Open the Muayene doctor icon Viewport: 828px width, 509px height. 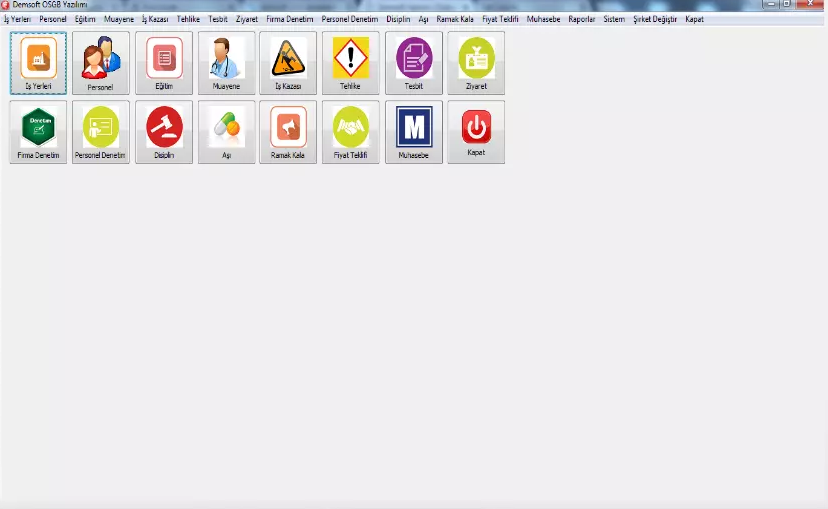(x=226, y=62)
